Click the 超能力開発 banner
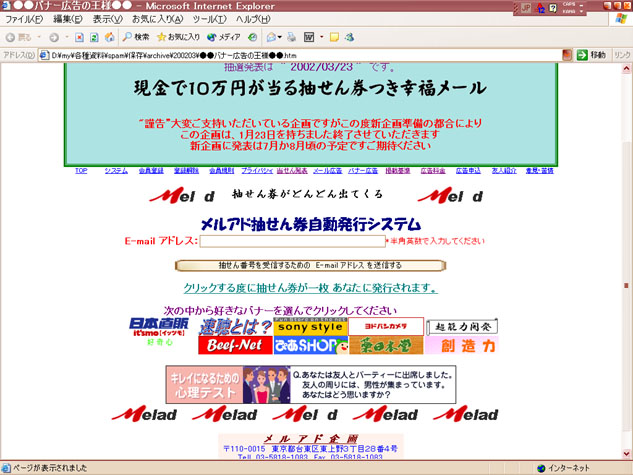The width and height of the screenshot is (633, 475). tap(462, 326)
